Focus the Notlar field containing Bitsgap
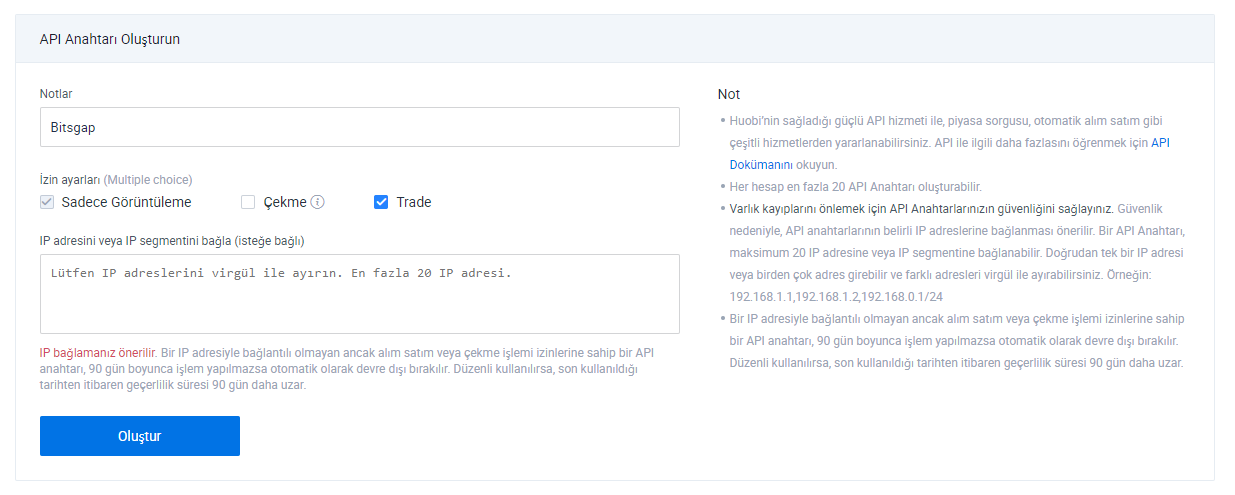Screen dimensions: 1235x495 pos(360,127)
